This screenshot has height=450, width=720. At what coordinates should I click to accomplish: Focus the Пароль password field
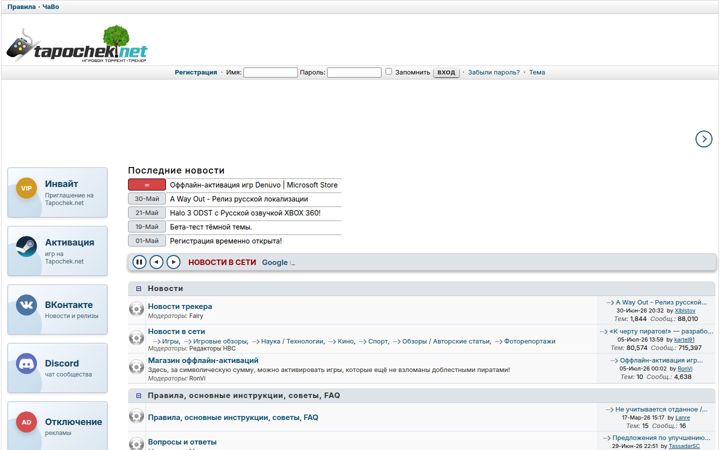coord(354,72)
